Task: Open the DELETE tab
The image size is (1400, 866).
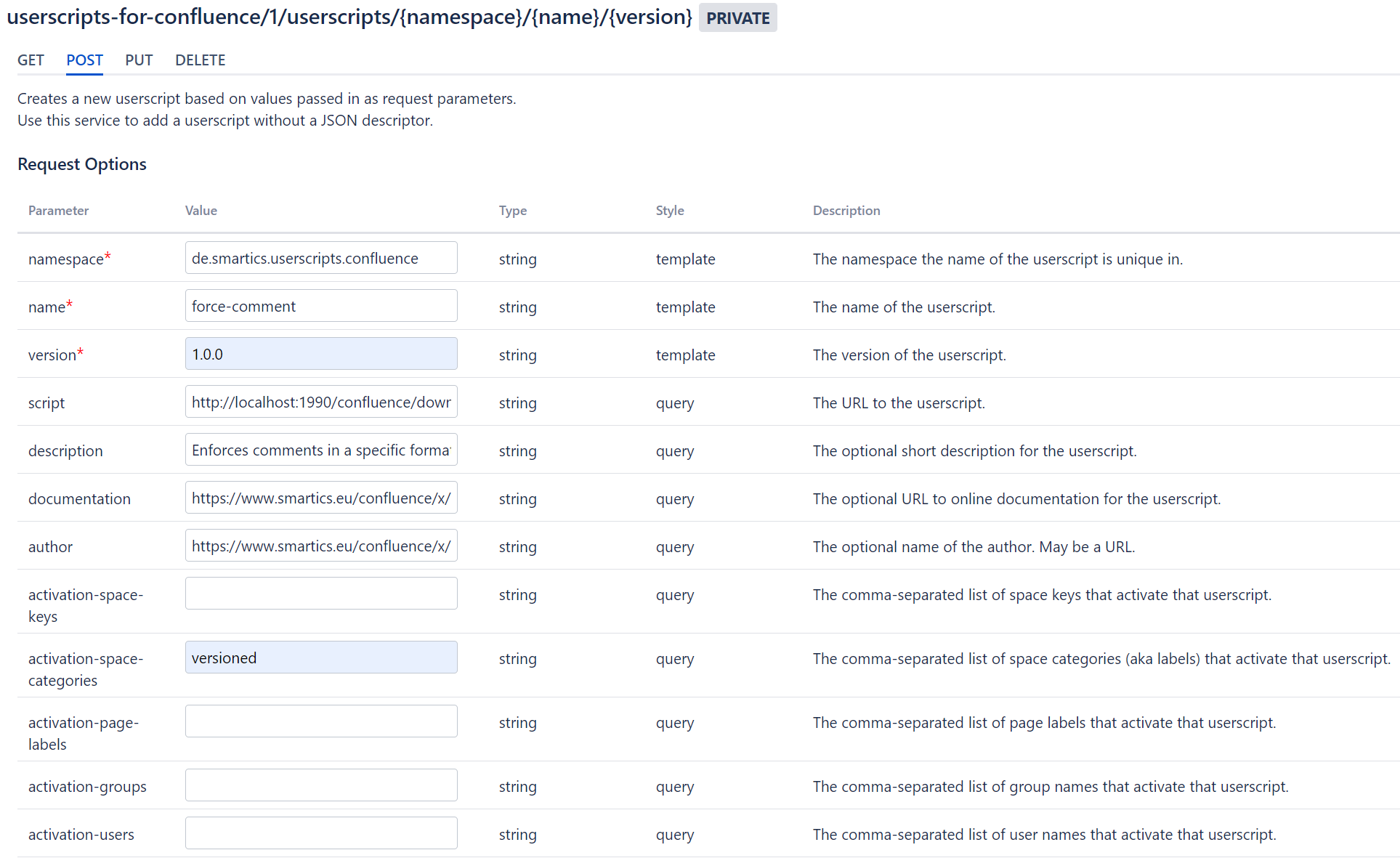Action: (200, 60)
